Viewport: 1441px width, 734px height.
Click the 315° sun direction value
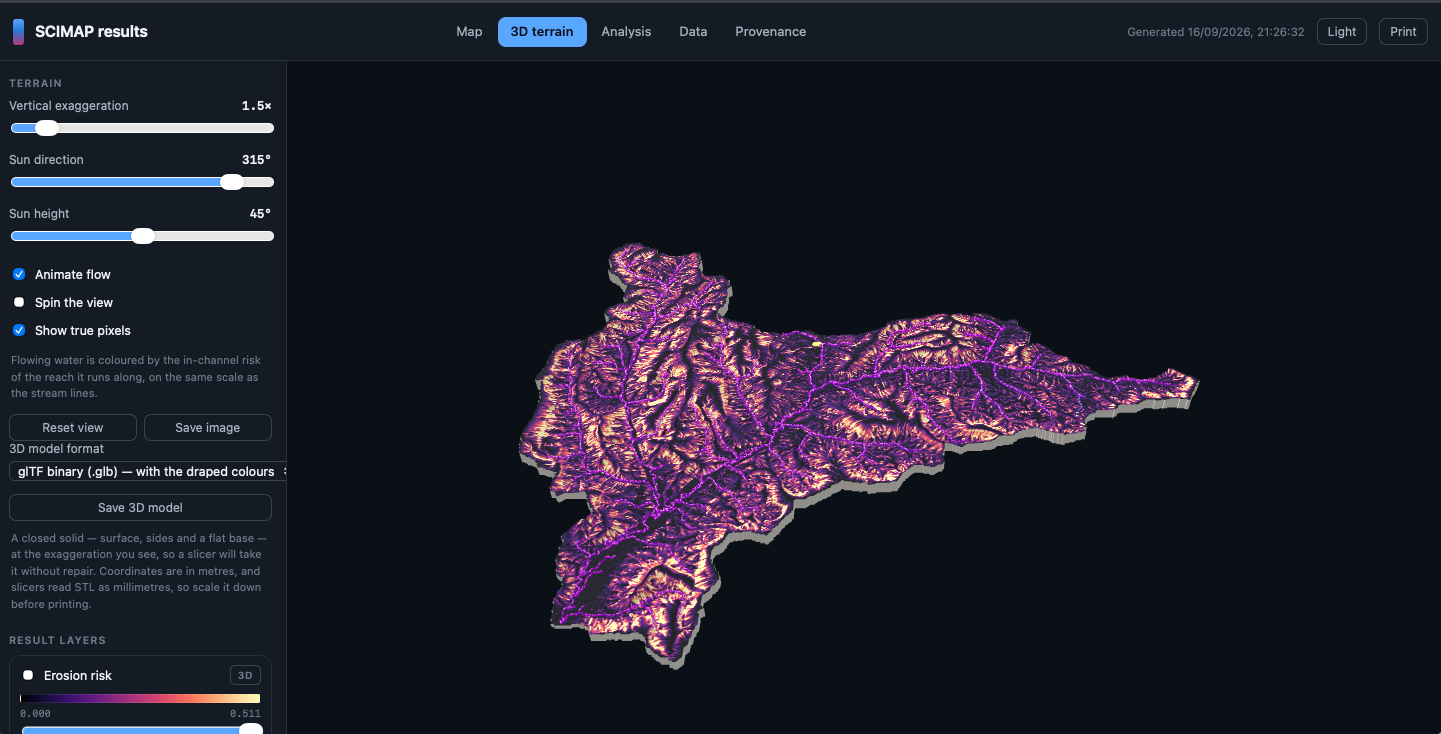click(x=256, y=160)
